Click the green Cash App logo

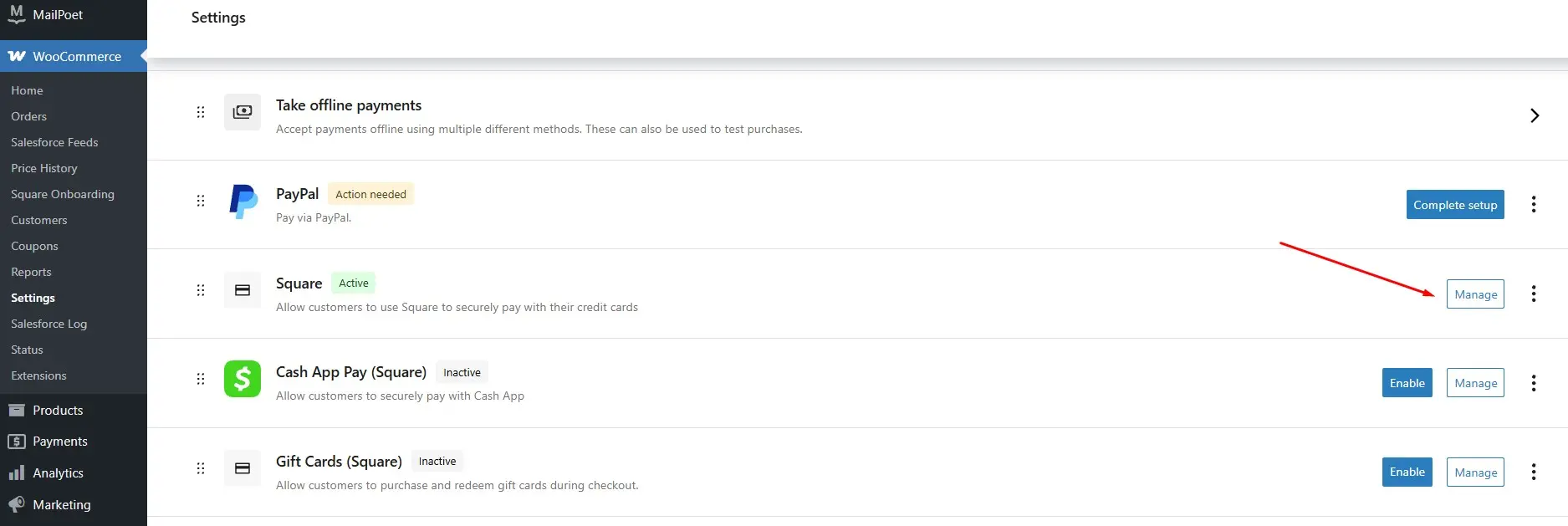(x=243, y=379)
